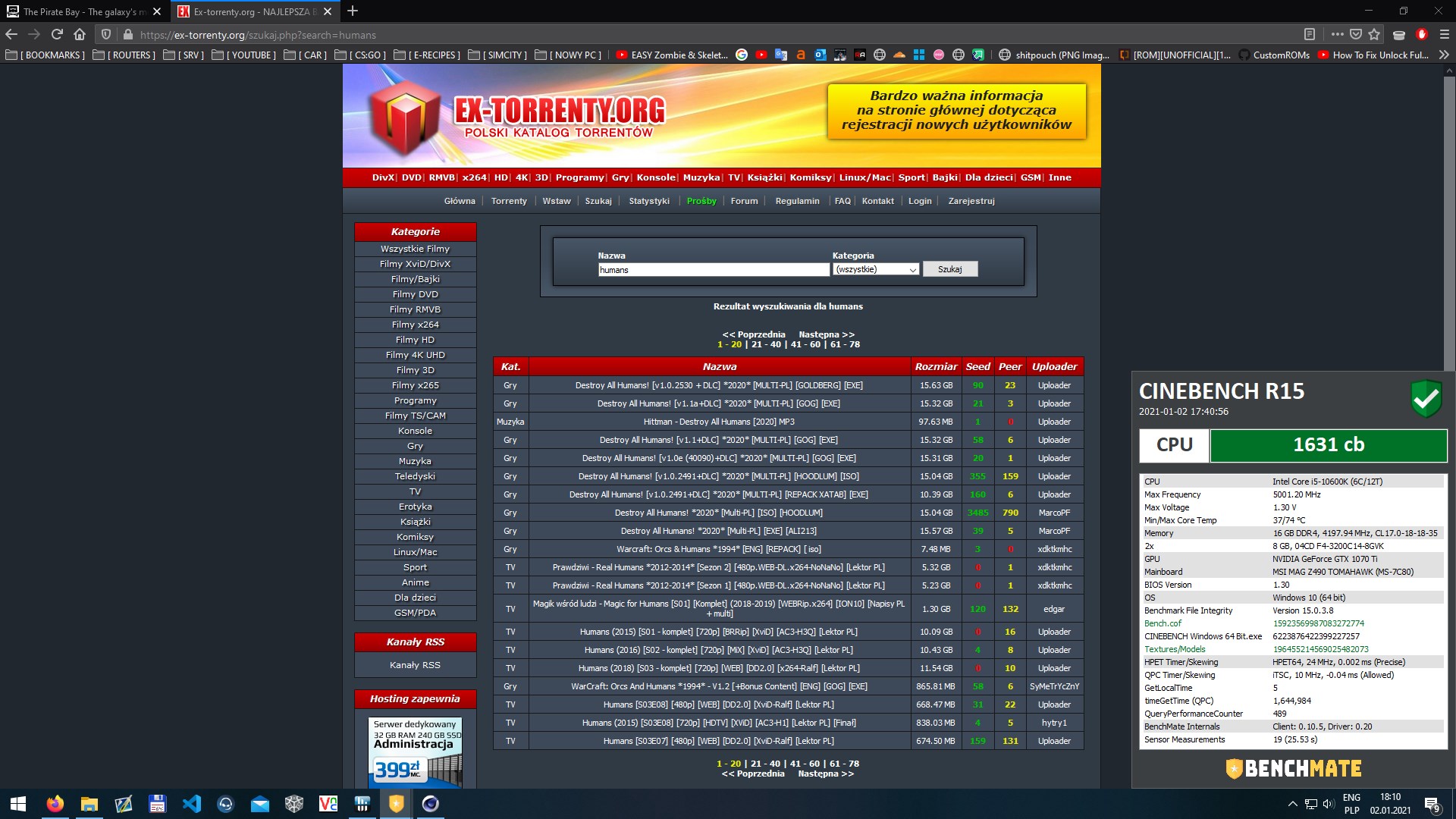Show hidden system tray icons
This screenshot has height=819, width=1456.
point(1292,804)
